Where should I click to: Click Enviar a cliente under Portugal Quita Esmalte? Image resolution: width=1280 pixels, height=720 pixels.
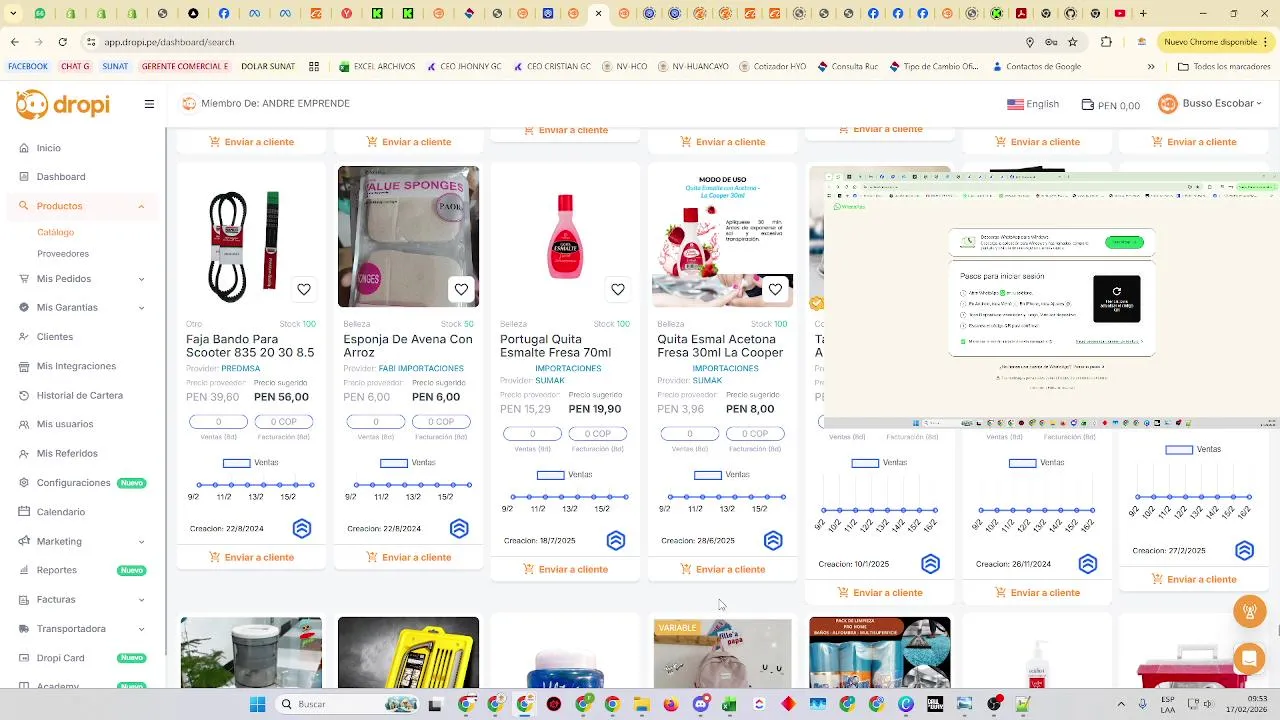point(565,569)
